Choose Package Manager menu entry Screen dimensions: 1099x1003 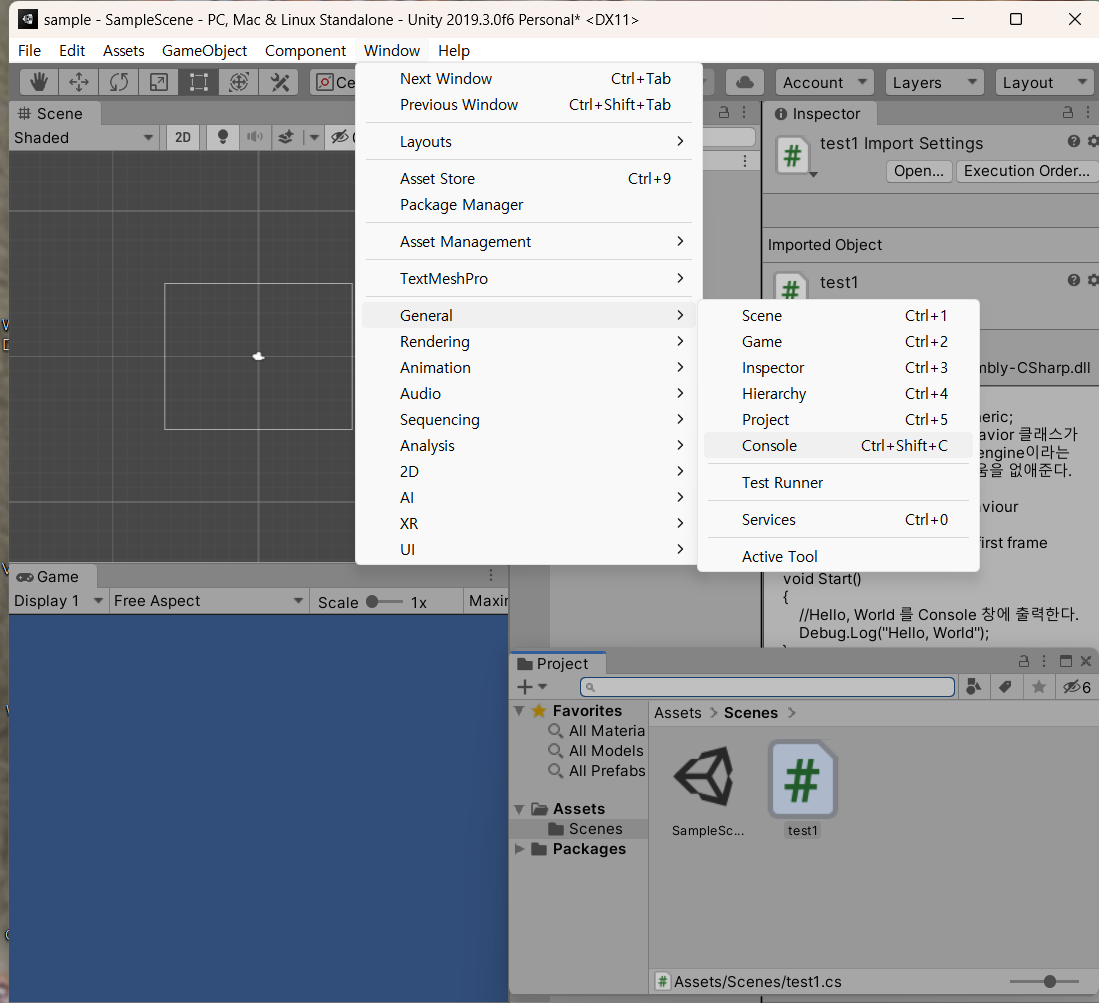(529, 205)
